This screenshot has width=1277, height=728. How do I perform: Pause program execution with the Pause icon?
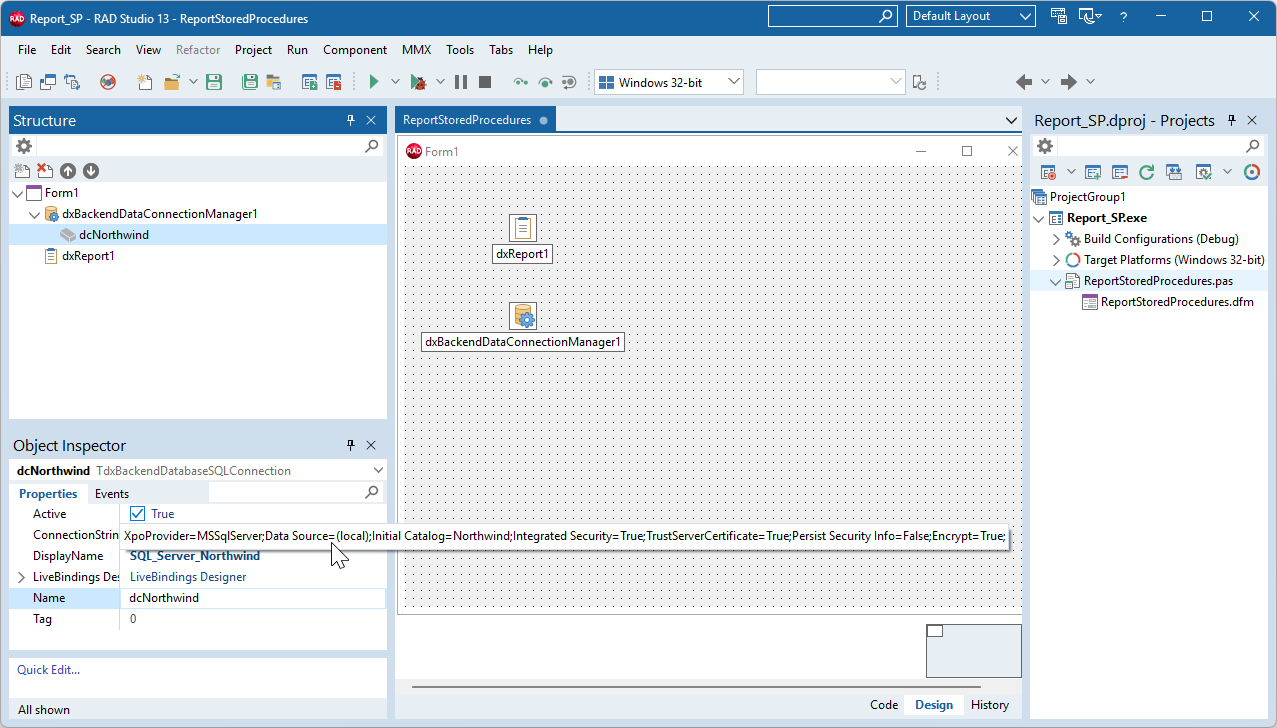461,81
